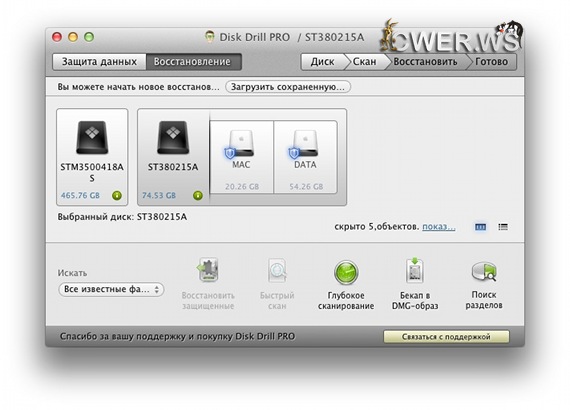Viewport: 570px width, 410px height.
Task: Click Восстановить защищенные icon
Action: pos(208,270)
